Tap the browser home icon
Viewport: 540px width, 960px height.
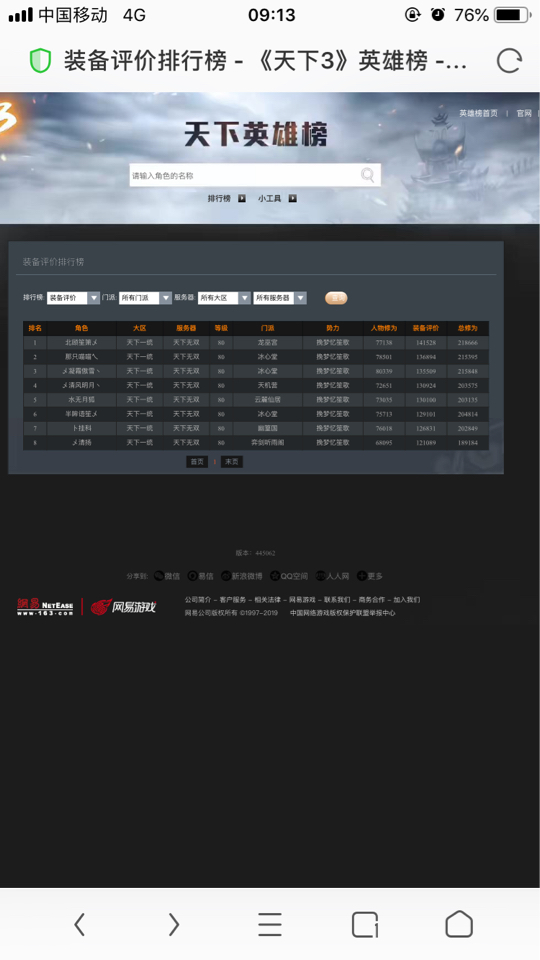(459, 924)
